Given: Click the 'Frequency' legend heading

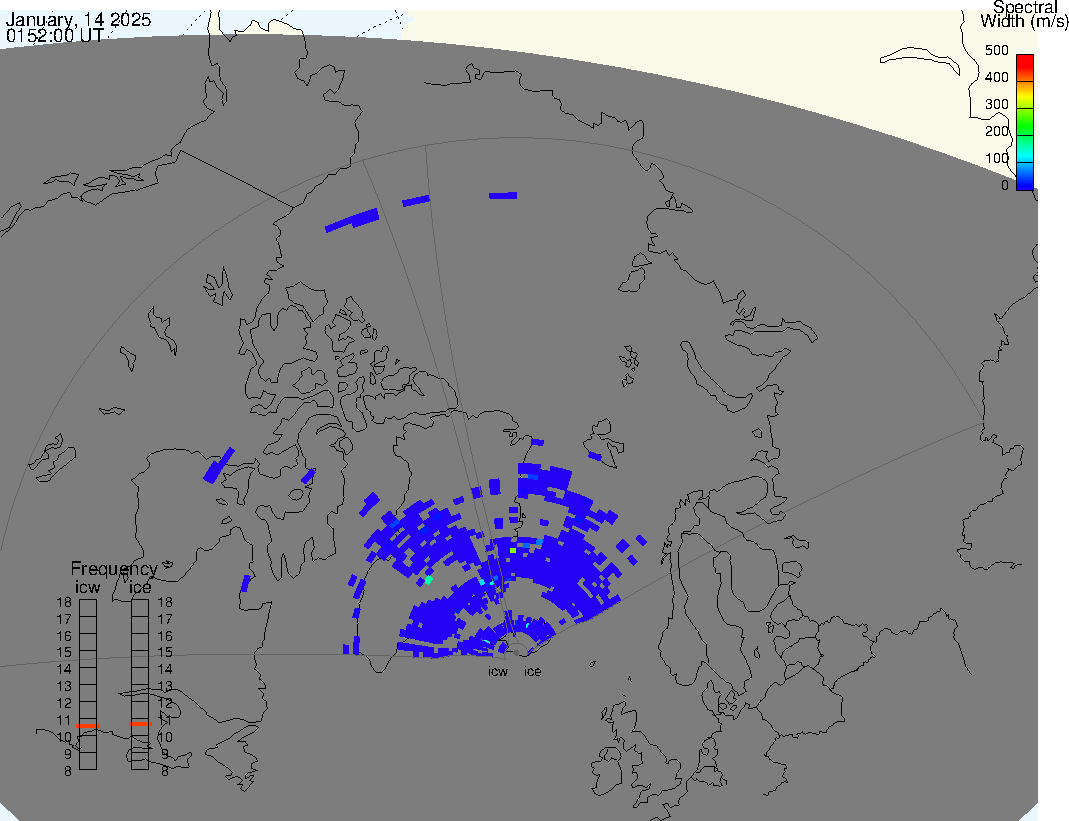Looking at the screenshot, I should click(x=114, y=569).
